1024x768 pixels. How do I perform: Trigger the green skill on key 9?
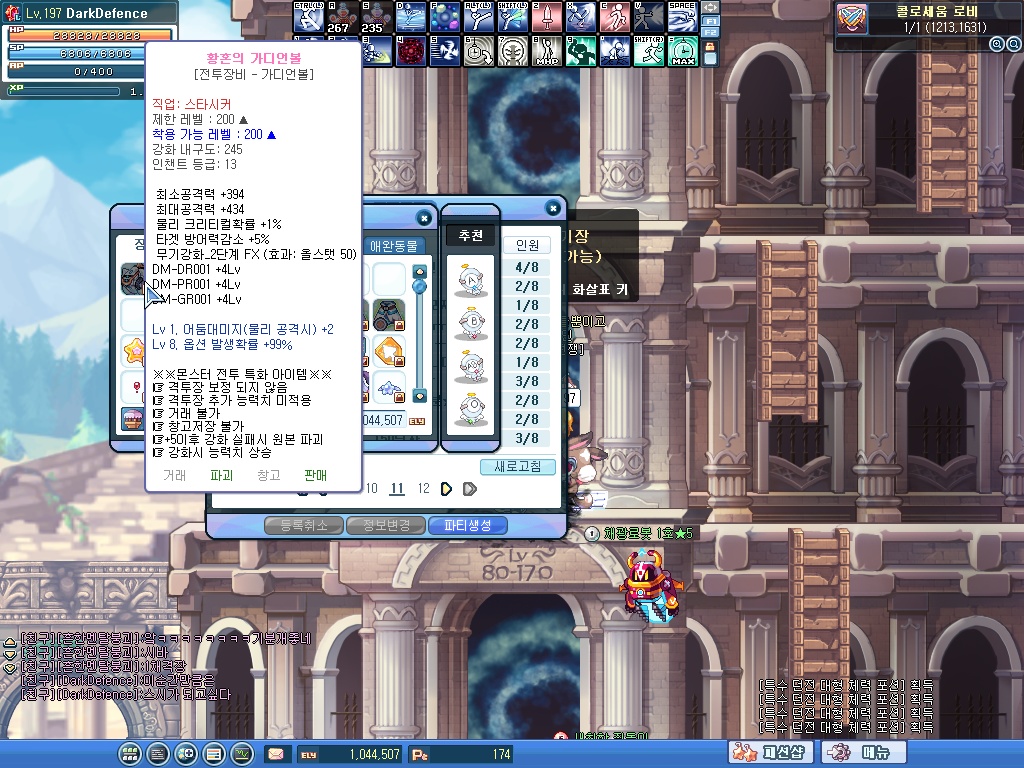coord(581,51)
